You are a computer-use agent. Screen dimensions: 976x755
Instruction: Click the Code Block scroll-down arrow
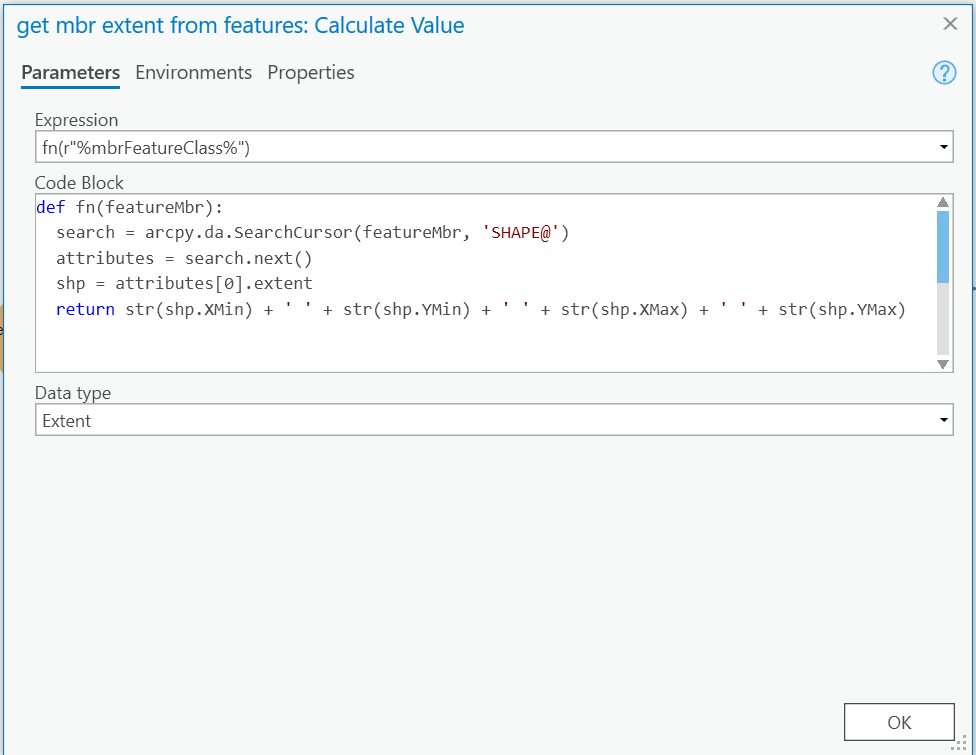tap(943, 364)
